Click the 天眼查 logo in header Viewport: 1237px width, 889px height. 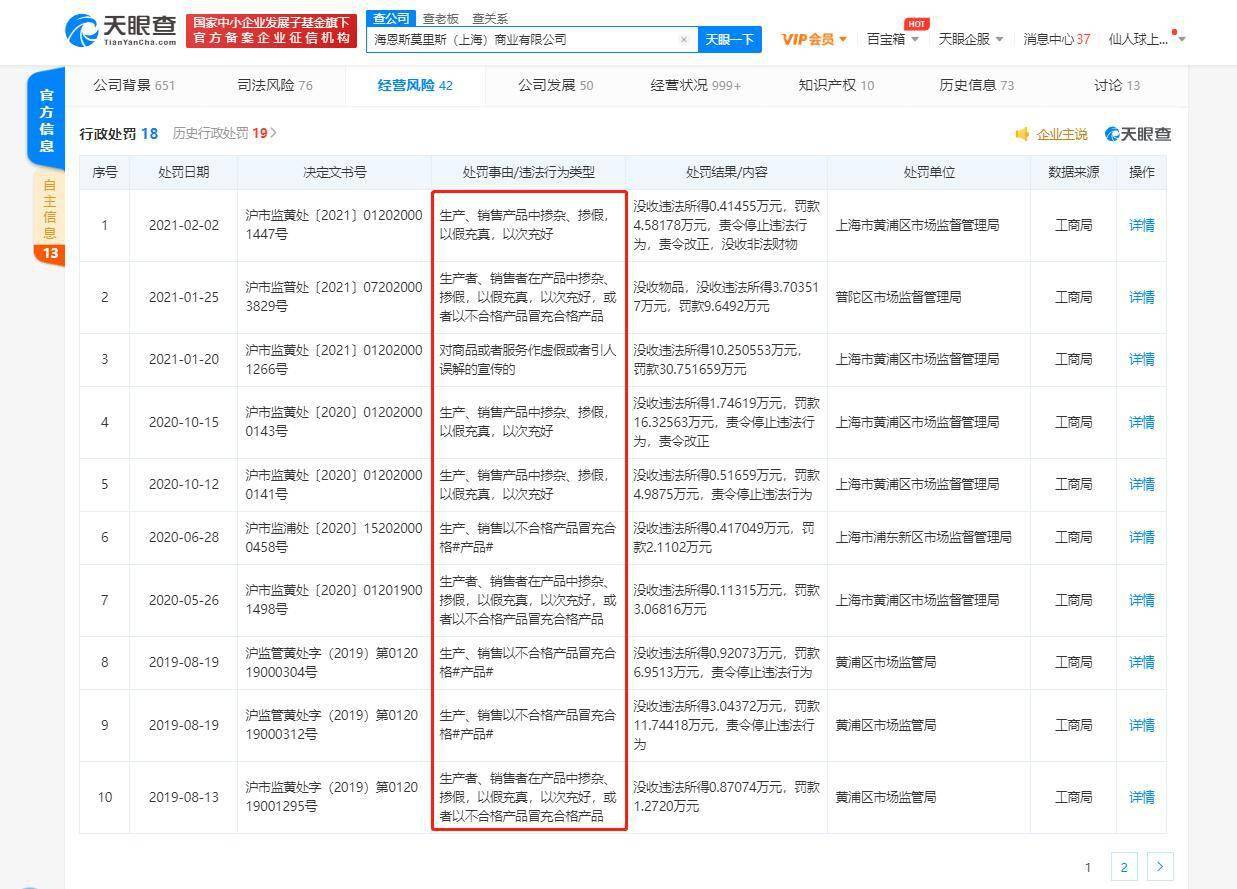(121, 30)
